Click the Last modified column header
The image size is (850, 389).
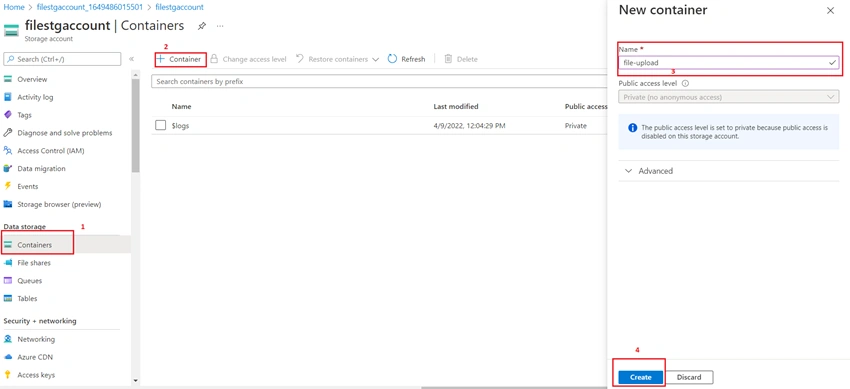(456, 107)
